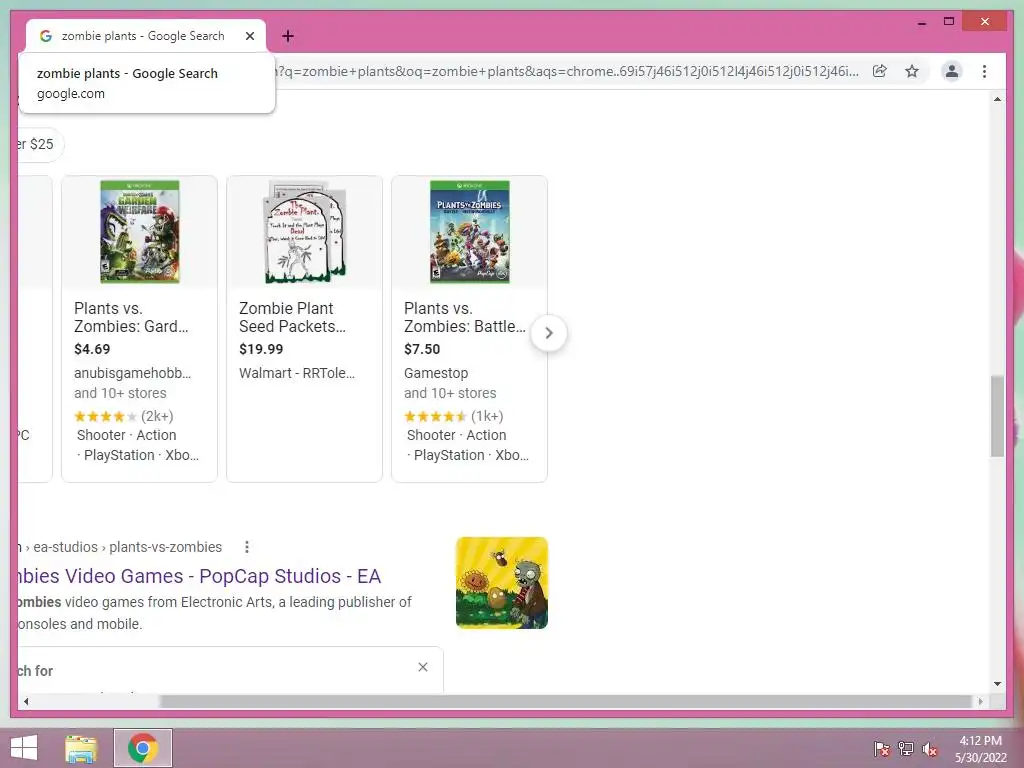
Task: Click the $7.50 price
Action: point(422,349)
